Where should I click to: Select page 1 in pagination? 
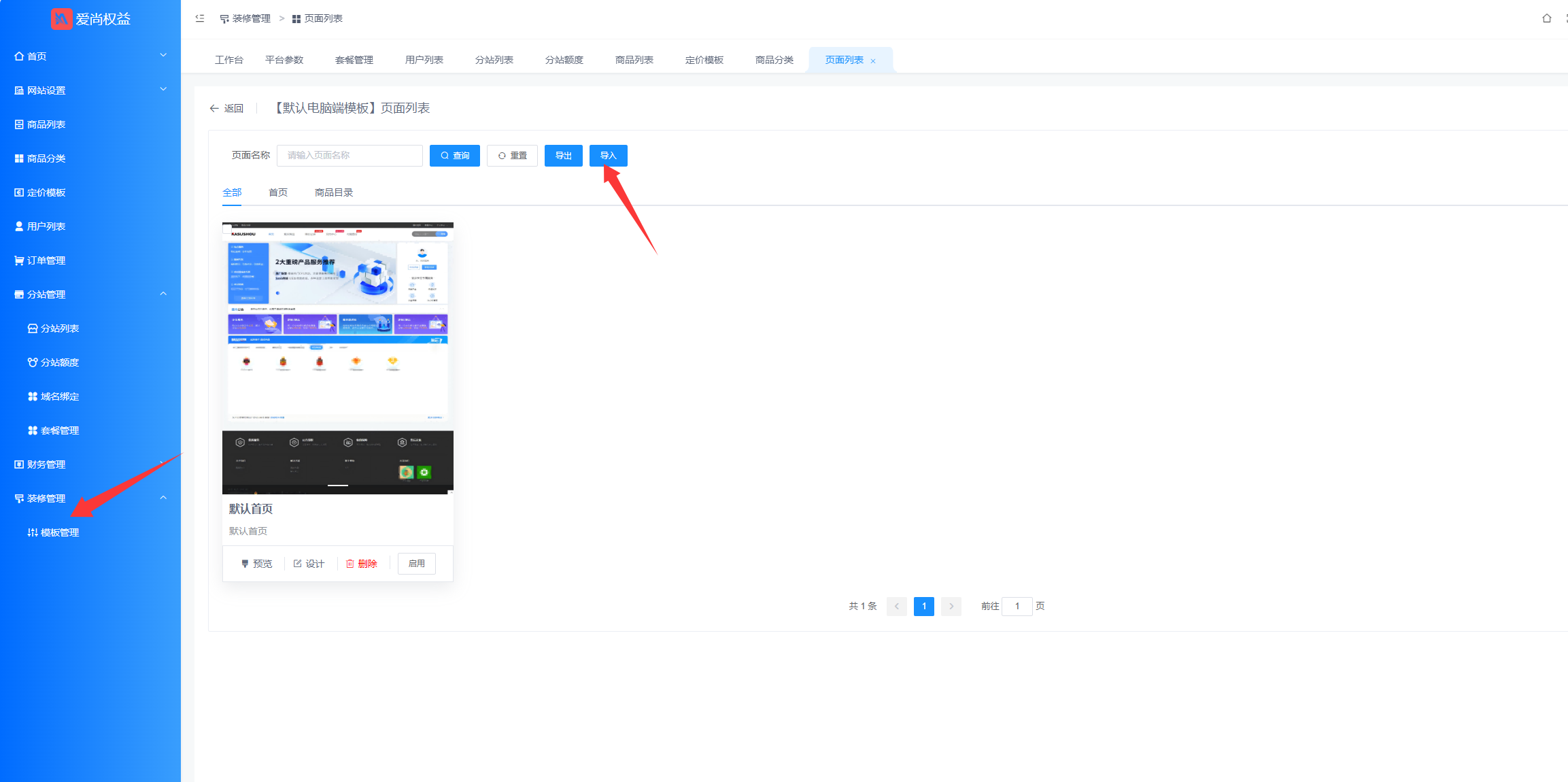click(924, 606)
